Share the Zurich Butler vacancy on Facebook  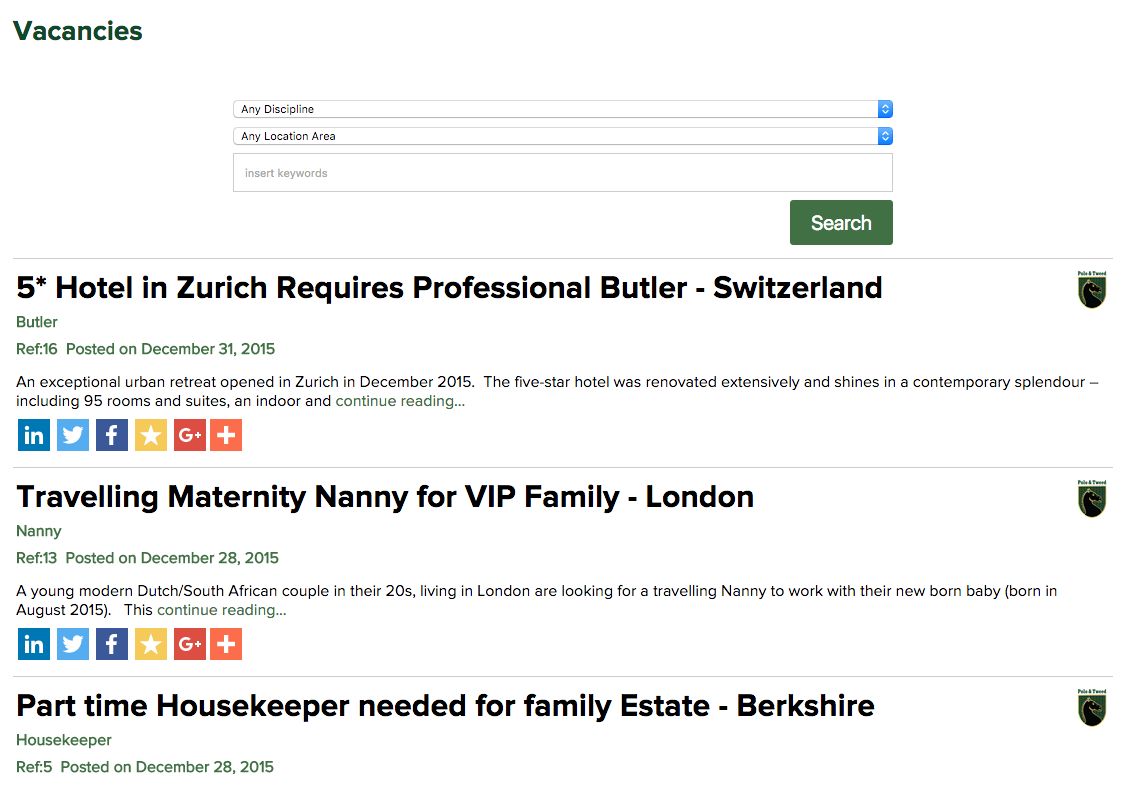[x=111, y=434]
